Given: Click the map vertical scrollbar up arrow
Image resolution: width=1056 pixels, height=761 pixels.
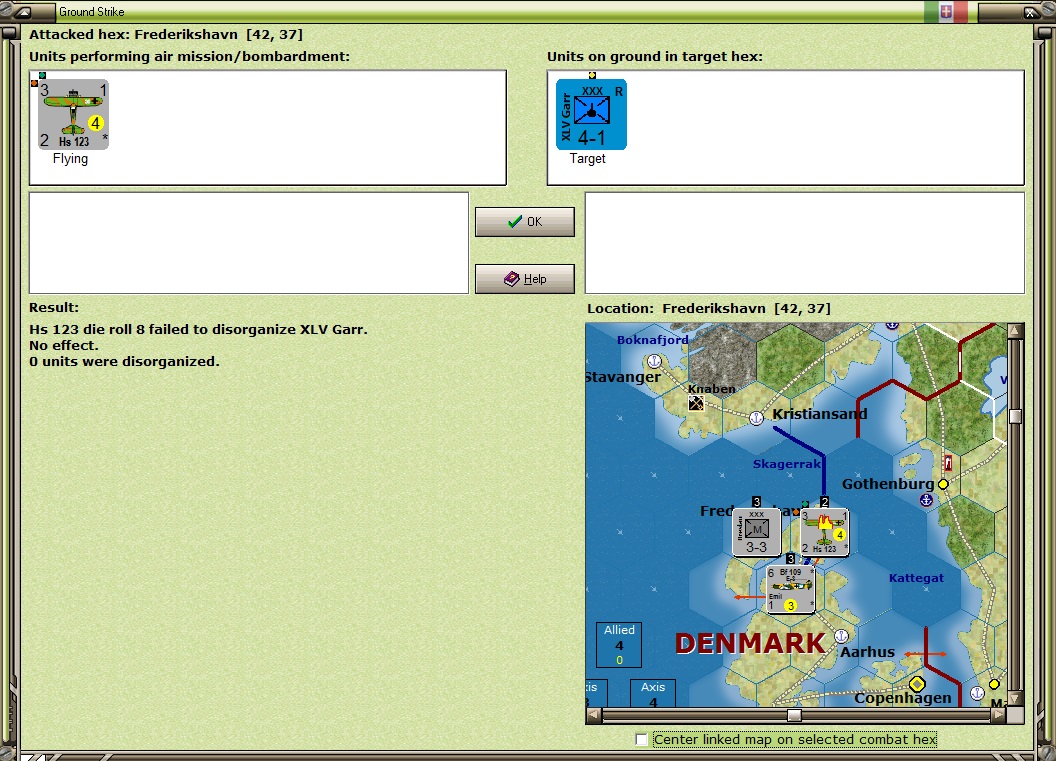Looking at the screenshot, I should [1016, 331].
